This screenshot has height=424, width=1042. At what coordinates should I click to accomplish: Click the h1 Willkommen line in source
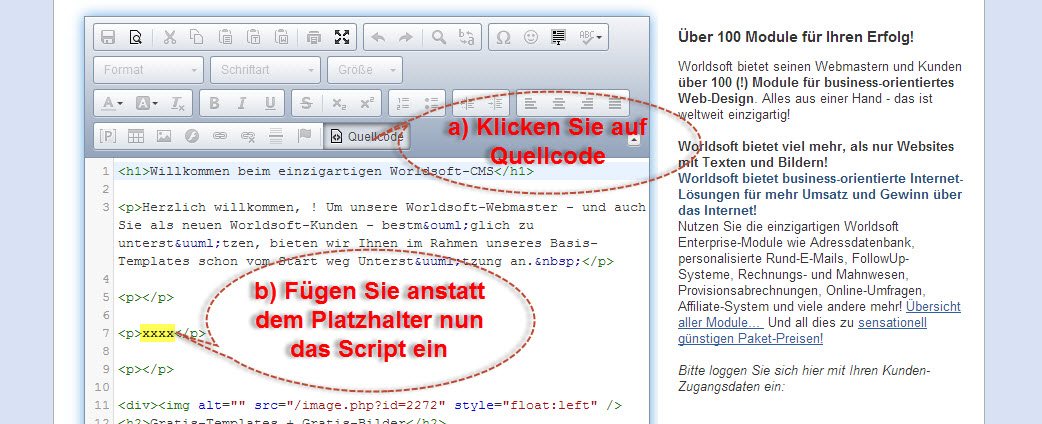(x=326, y=171)
